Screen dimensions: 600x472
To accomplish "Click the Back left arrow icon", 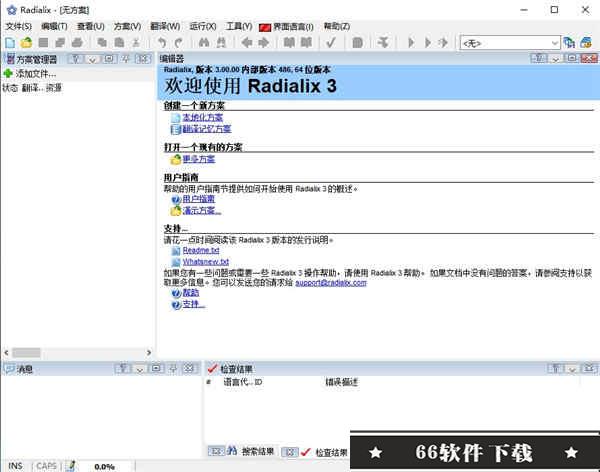I will (247, 42).
